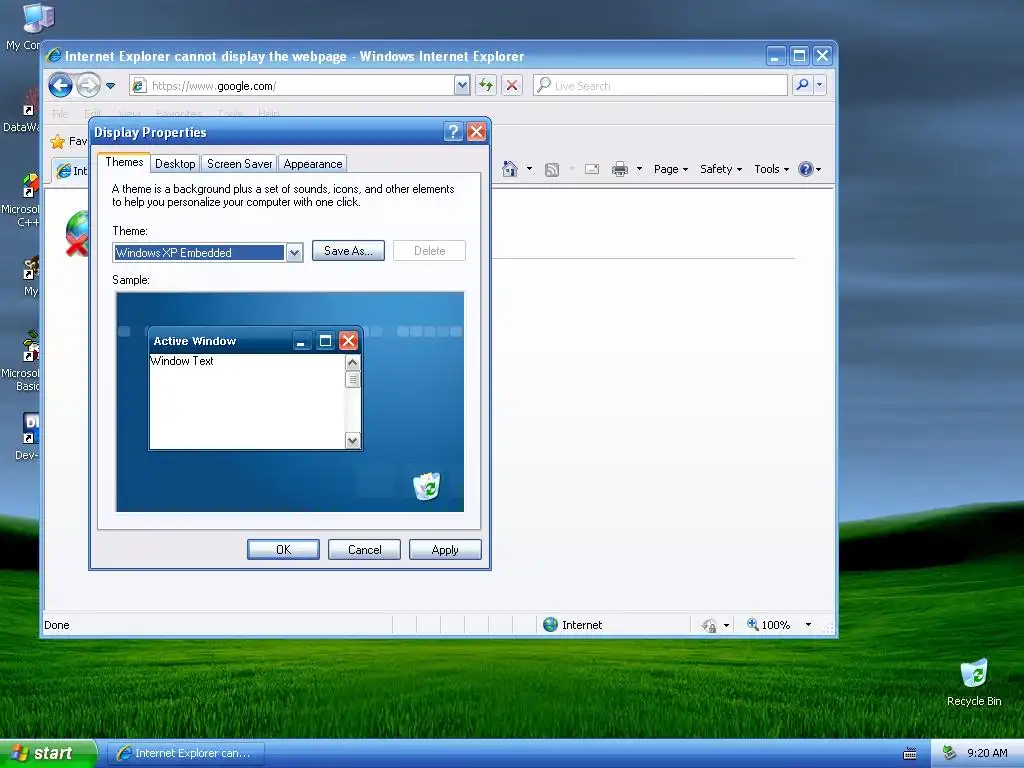1024x768 pixels.
Task: Open the Page menu
Action: (x=671, y=169)
